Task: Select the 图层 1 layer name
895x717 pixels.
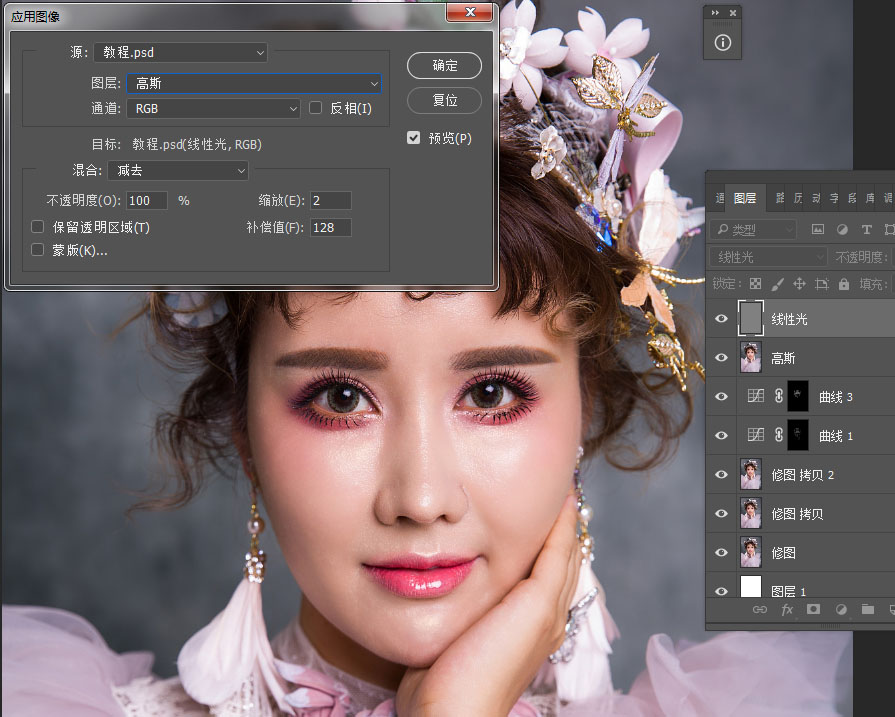Action: click(x=788, y=591)
